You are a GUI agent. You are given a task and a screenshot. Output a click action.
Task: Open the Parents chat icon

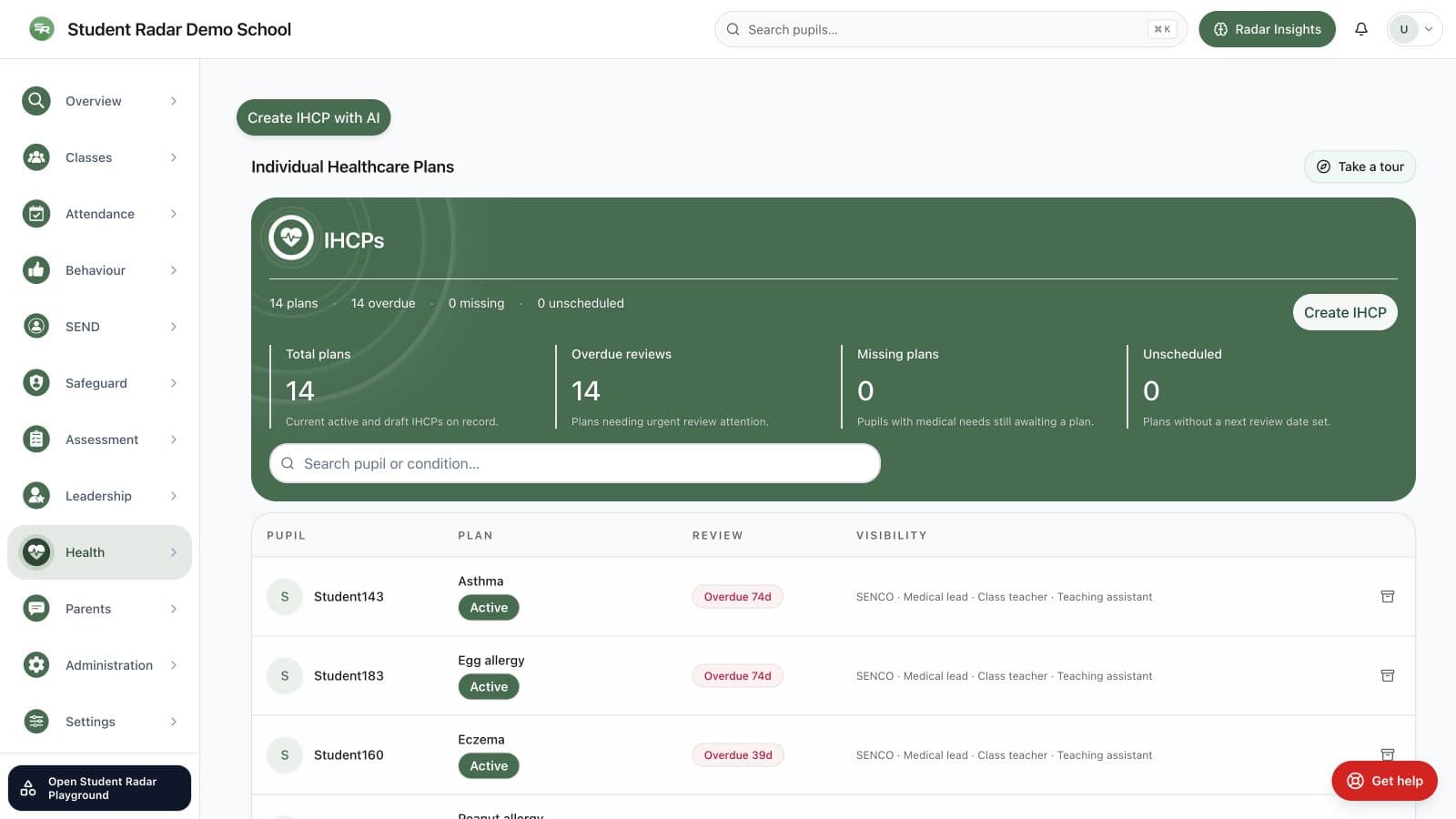[36, 609]
